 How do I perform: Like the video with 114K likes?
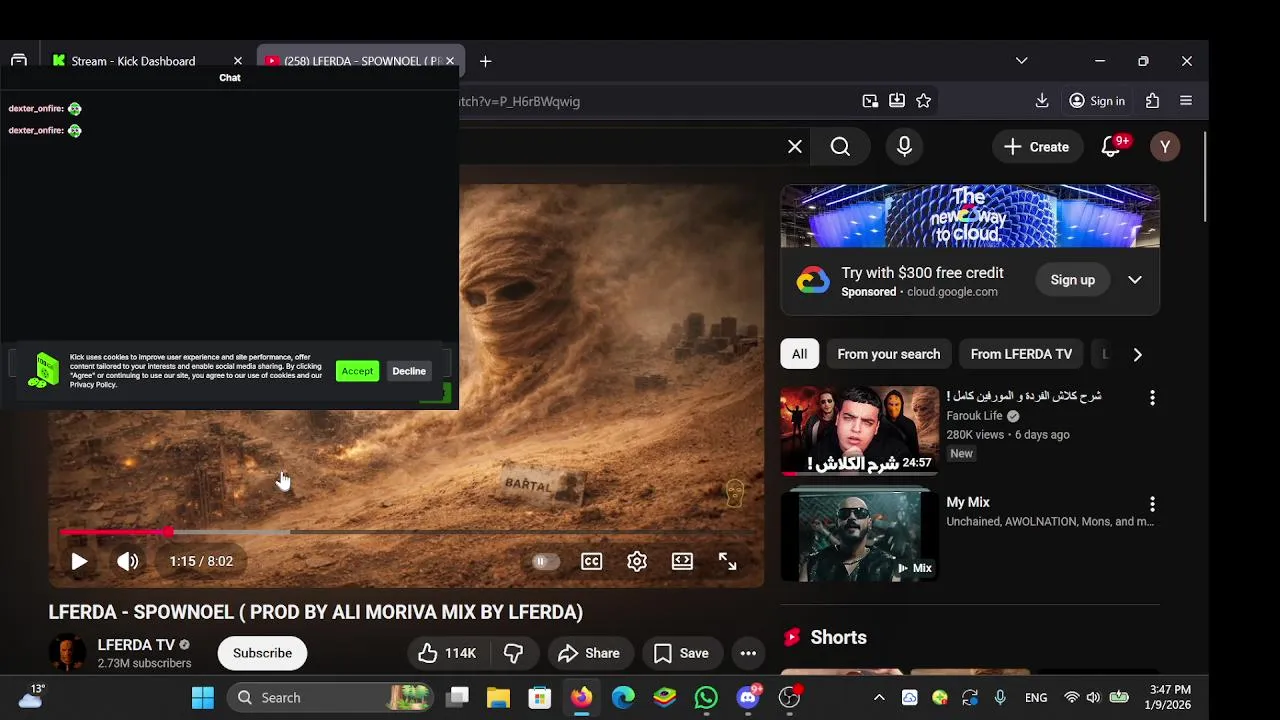pyautogui.click(x=447, y=653)
